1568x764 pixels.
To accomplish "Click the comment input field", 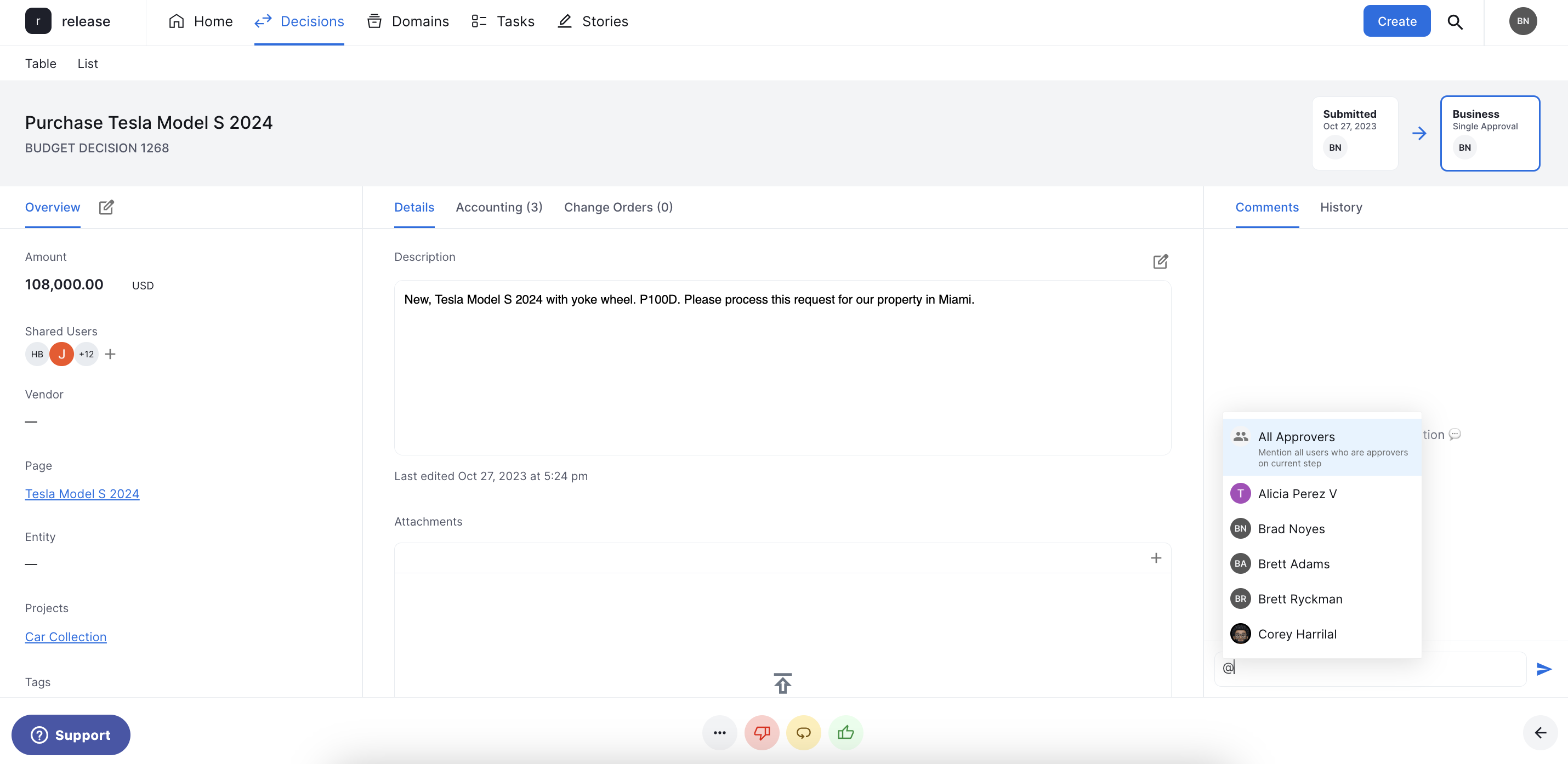I will 1370,669.
